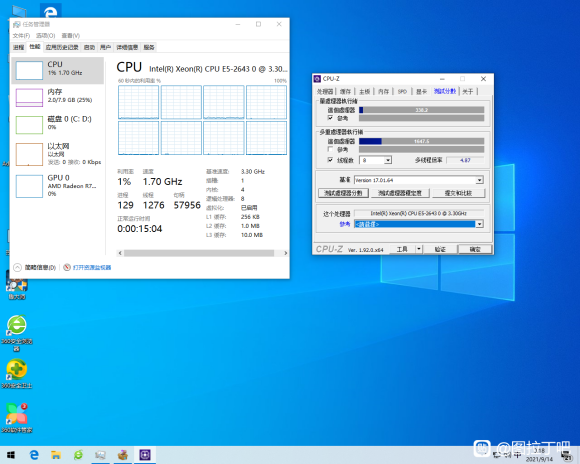Open 查看(V) menu in Task Manager
Screen dimensions: 580x464
click(x=70, y=36)
